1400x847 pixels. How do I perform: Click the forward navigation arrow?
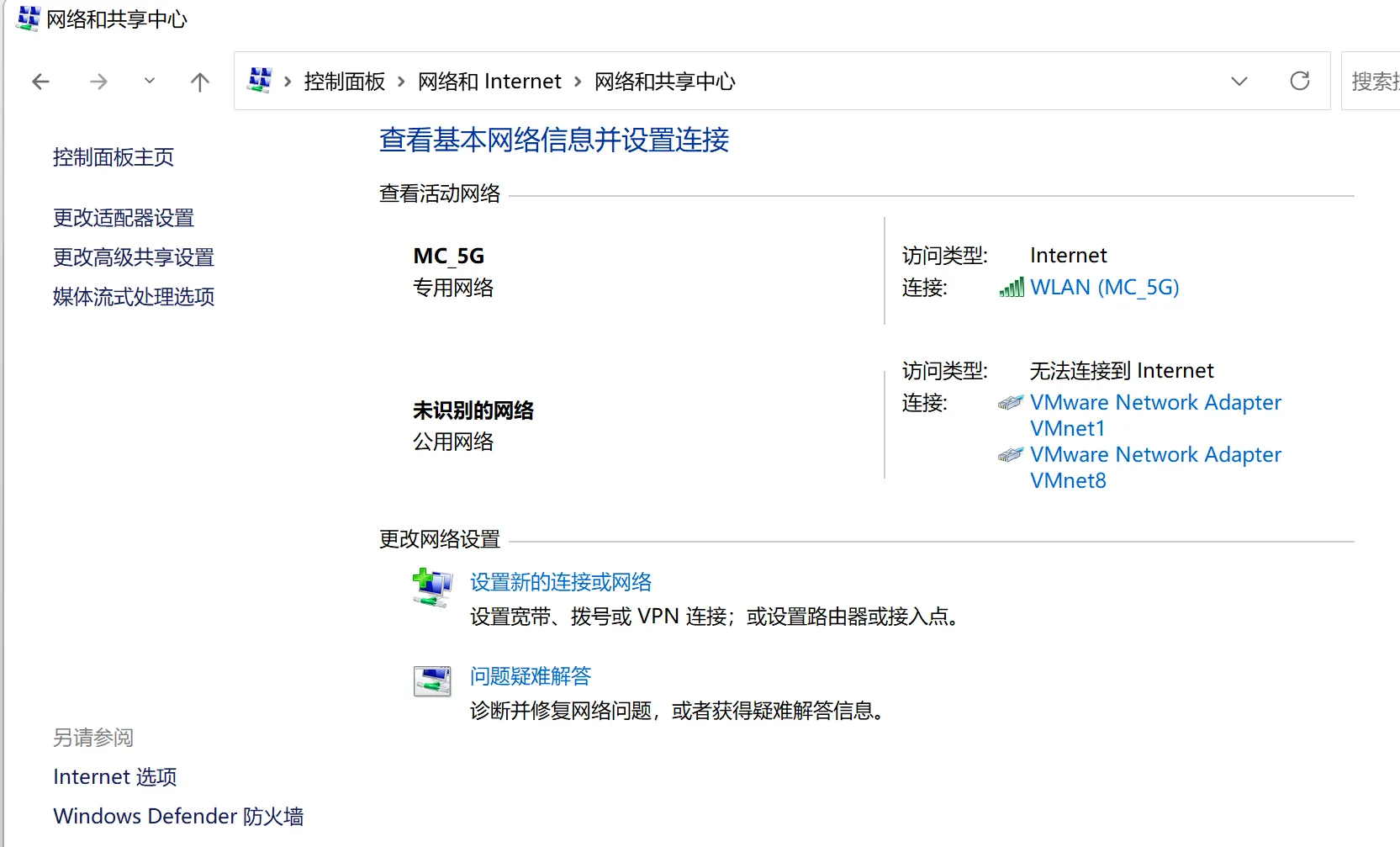98,82
